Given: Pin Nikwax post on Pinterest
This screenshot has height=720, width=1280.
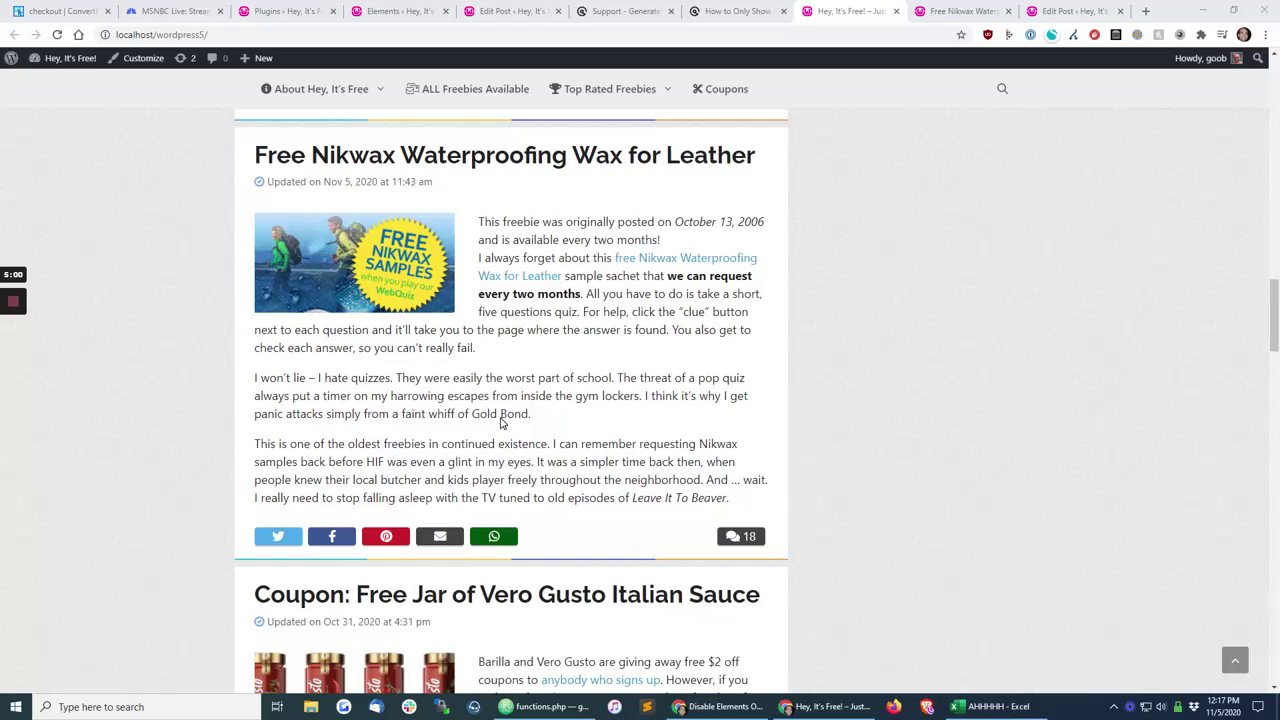Looking at the screenshot, I should click(x=386, y=537).
